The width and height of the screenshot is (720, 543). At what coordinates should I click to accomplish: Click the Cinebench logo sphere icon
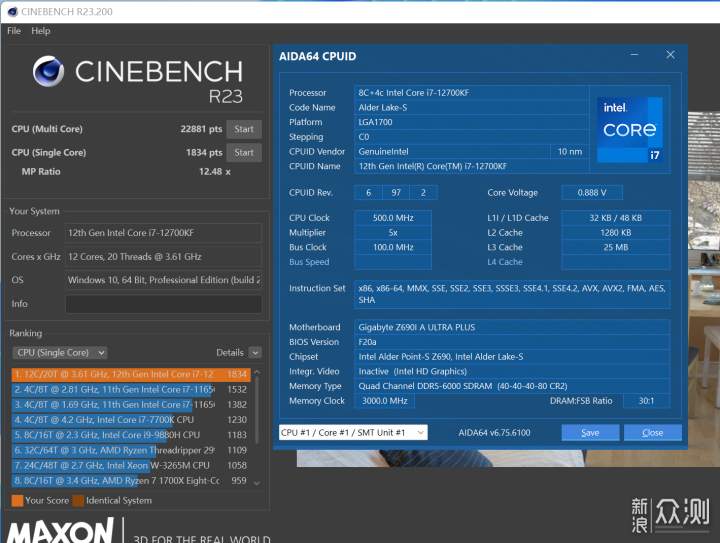coord(48,72)
